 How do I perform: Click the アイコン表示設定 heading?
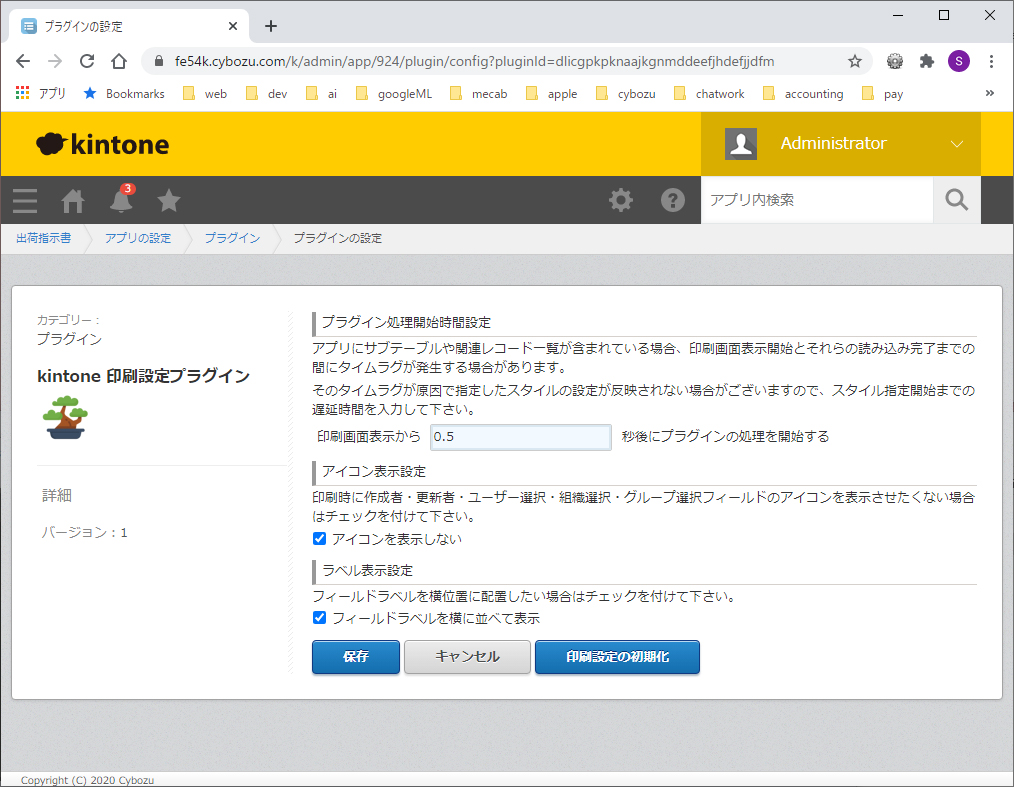(374, 471)
